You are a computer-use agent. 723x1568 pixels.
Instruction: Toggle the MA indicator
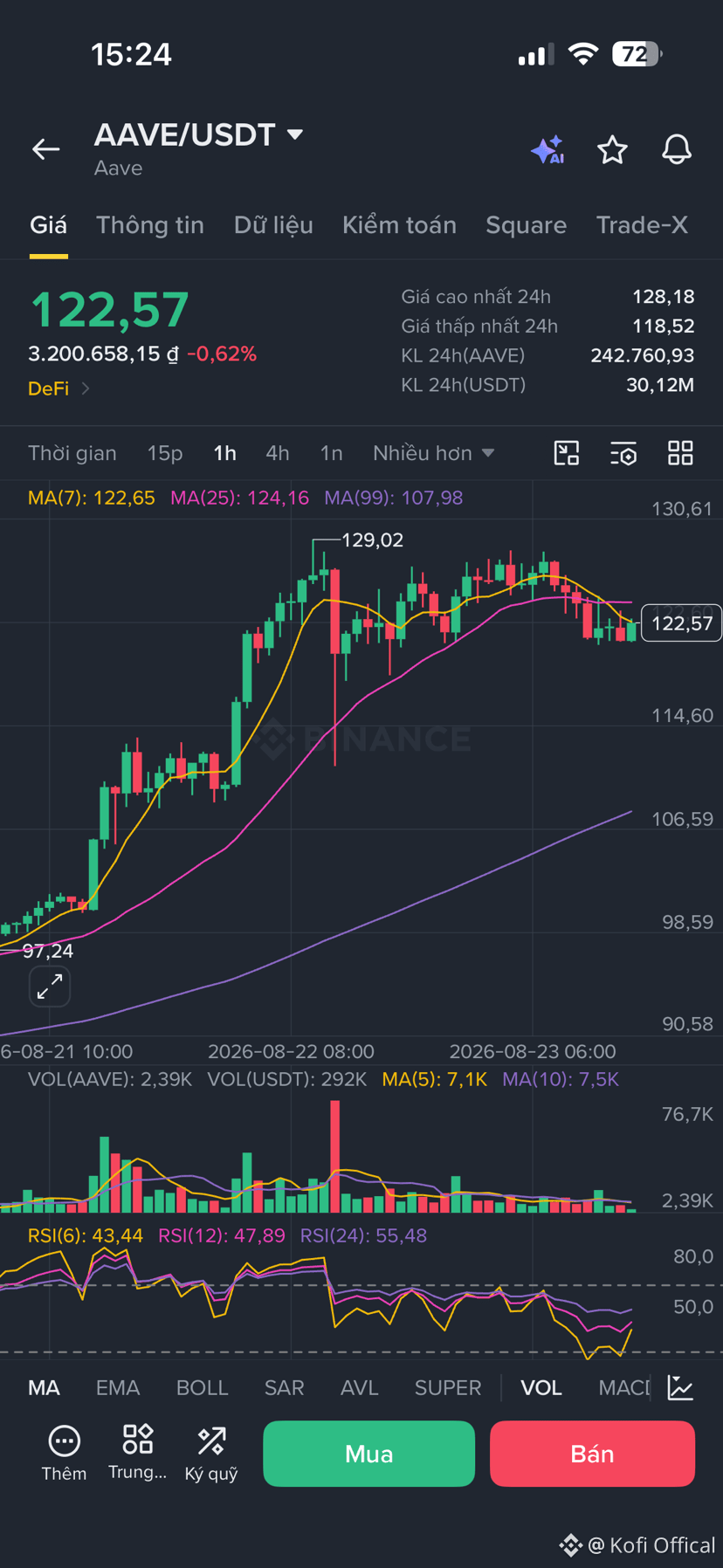44,1387
